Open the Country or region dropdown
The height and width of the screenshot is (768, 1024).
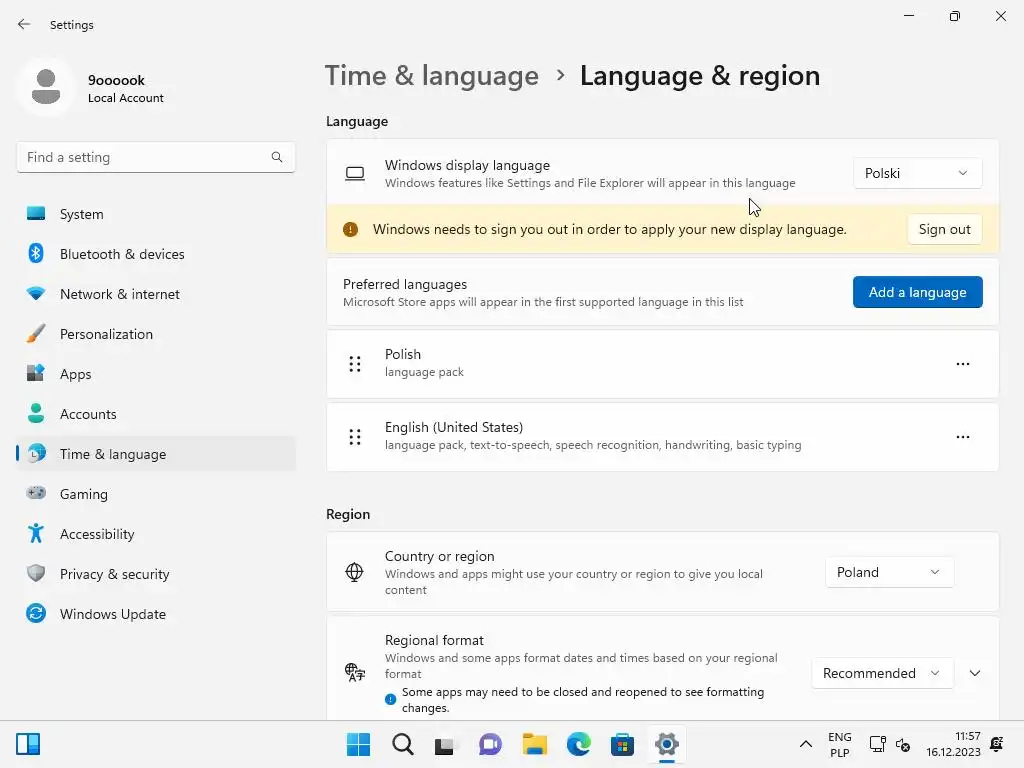click(x=889, y=572)
